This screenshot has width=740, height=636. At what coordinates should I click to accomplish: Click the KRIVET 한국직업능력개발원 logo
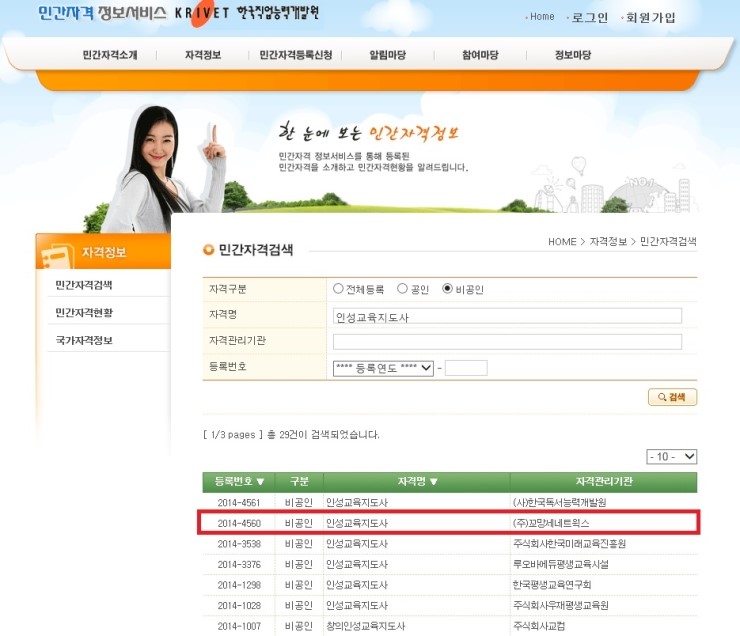coord(247,14)
